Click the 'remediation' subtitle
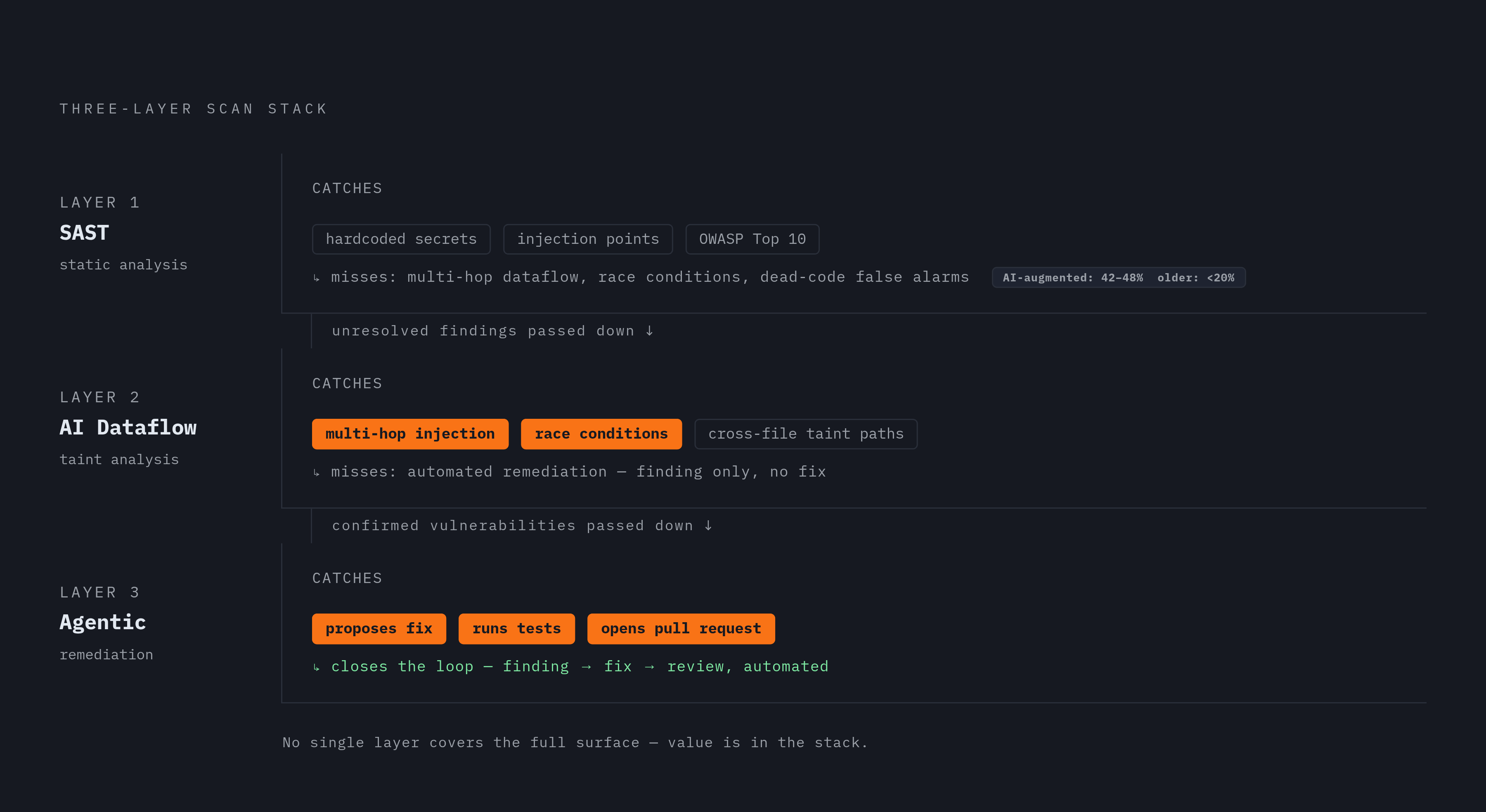Image resolution: width=1486 pixels, height=812 pixels. coord(106,654)
